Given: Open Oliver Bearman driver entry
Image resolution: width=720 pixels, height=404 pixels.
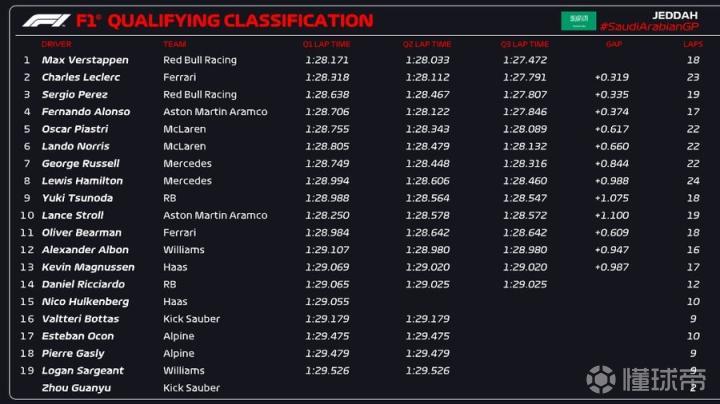Looking at the screenshot, I should (x=82, y=233).
